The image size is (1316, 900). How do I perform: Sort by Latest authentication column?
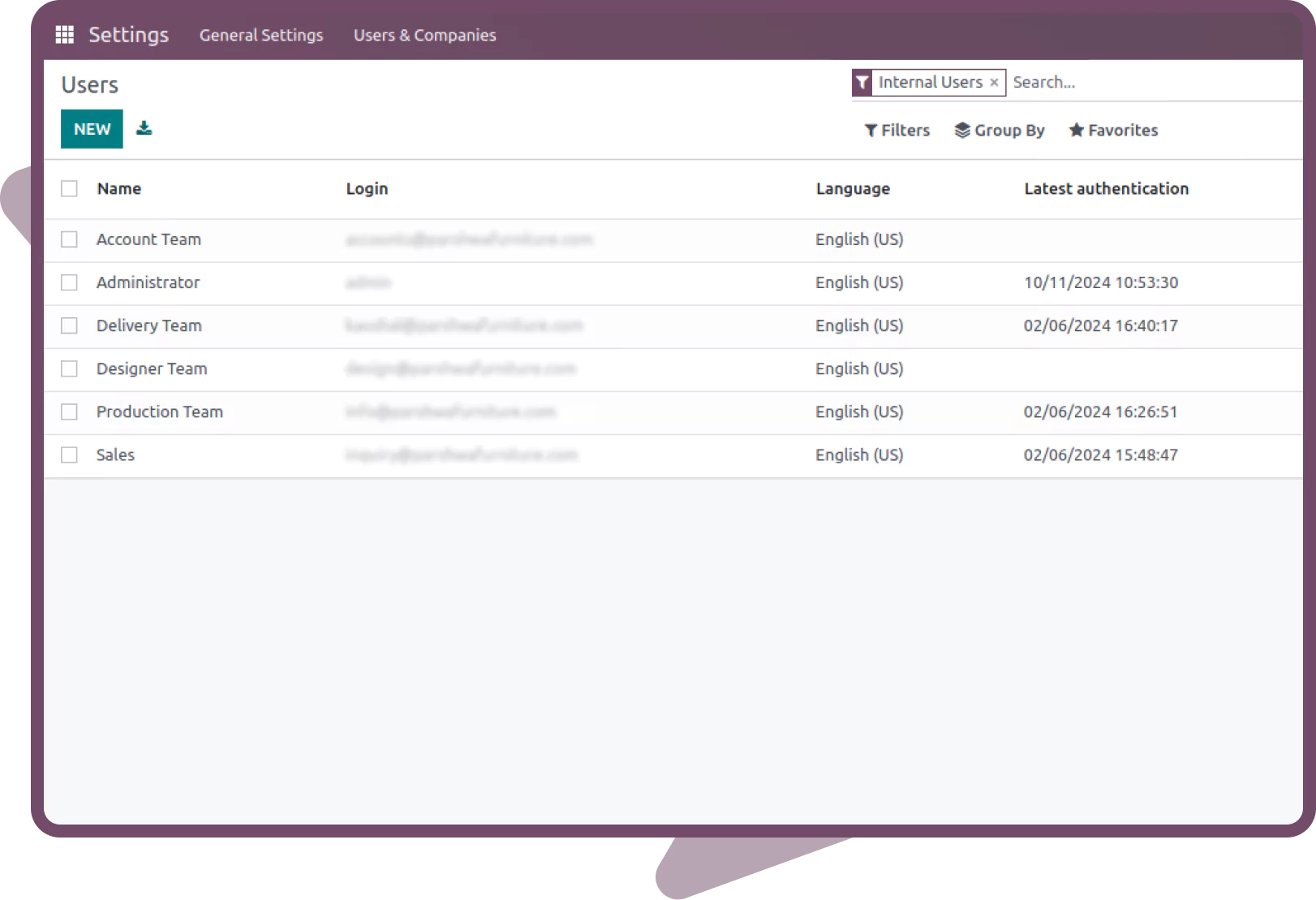coord(1106,188)
